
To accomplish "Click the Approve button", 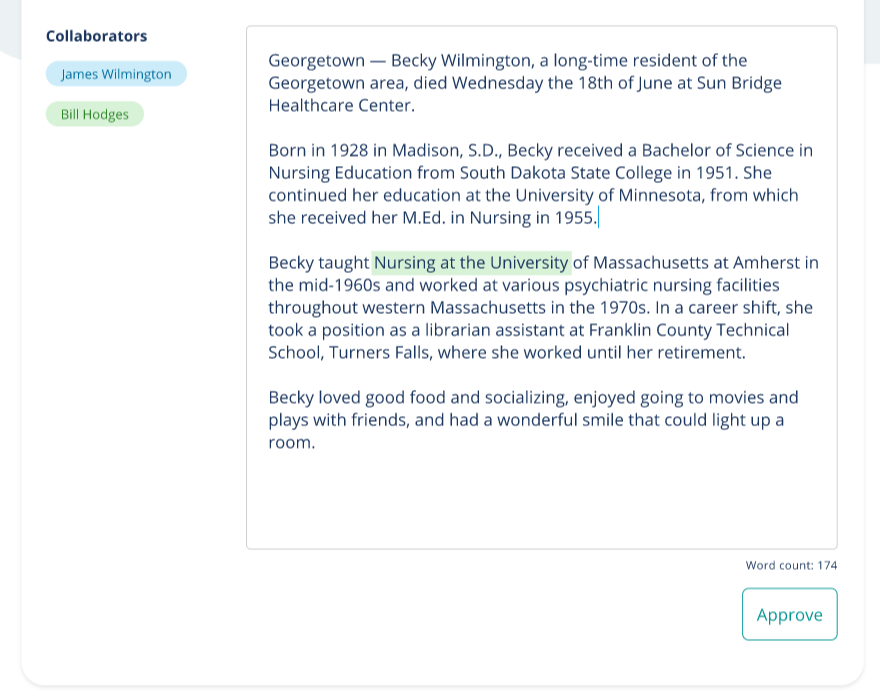I will (790, 614).
